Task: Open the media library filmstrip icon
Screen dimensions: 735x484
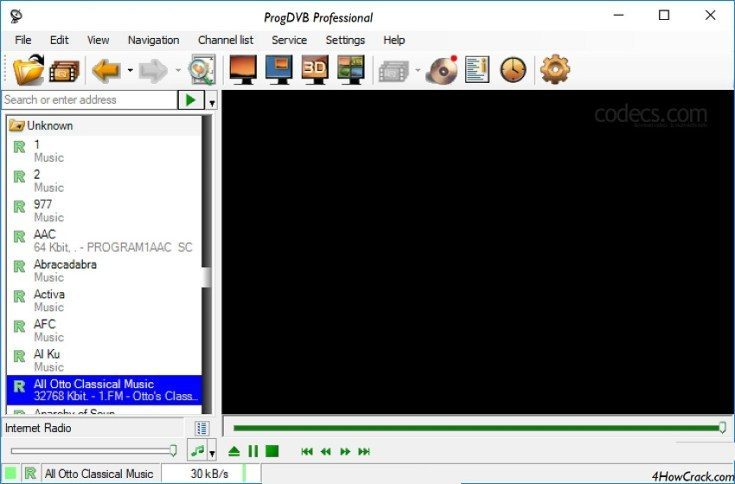Action: coord(64,71)
